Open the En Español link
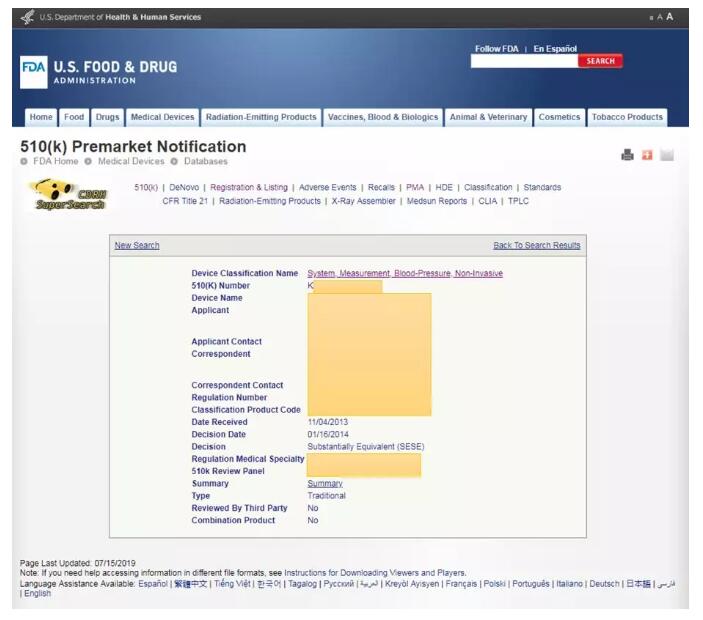The width and height of the screenshot is (703, 620). (x=555, y=48)
